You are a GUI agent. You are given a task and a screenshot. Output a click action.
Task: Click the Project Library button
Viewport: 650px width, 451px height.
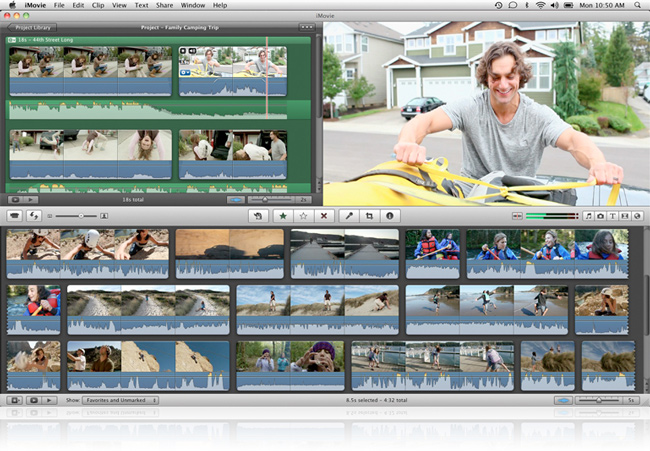pyautogui.click(x=32, y=28)
